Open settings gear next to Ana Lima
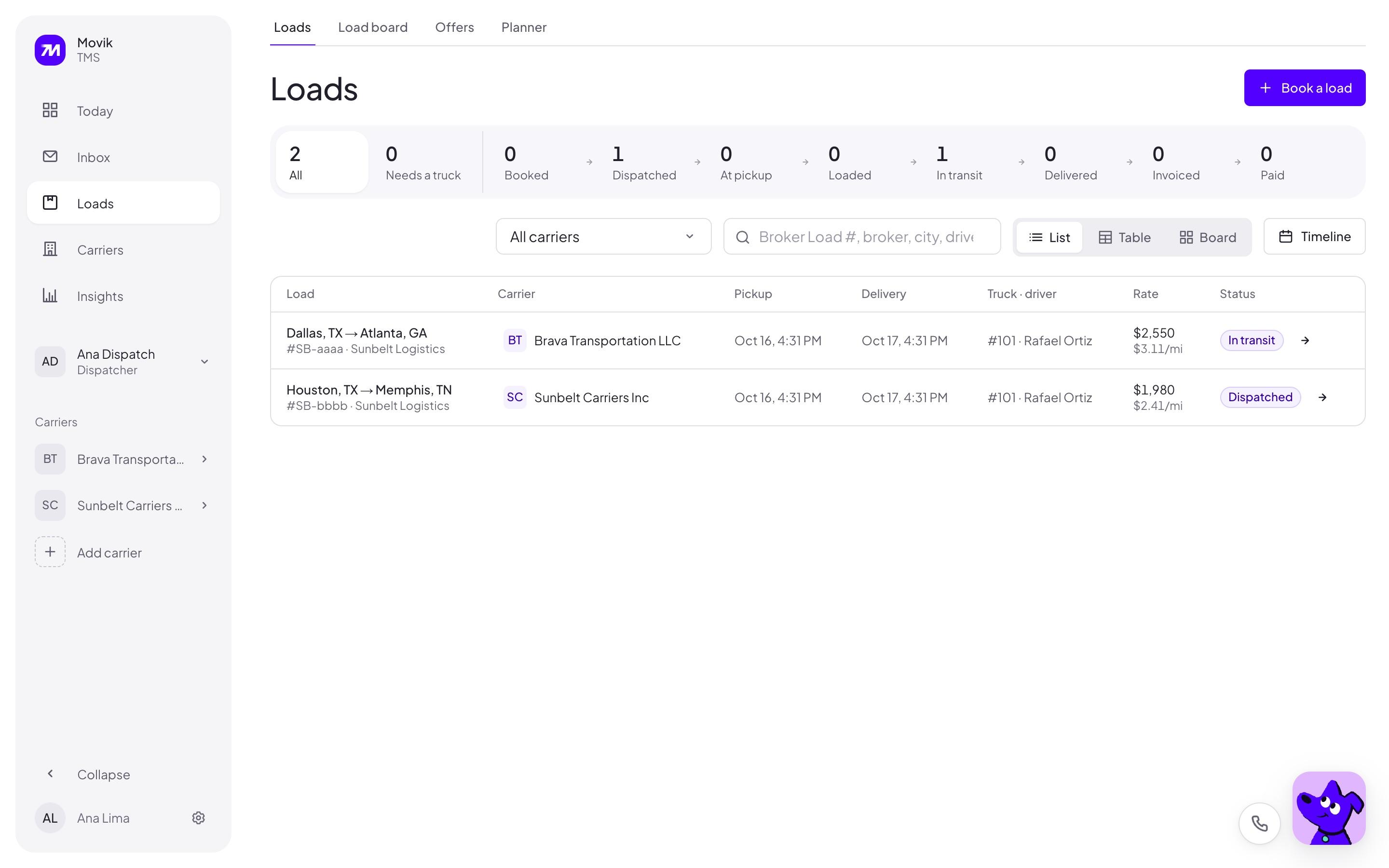 point(199,818)
